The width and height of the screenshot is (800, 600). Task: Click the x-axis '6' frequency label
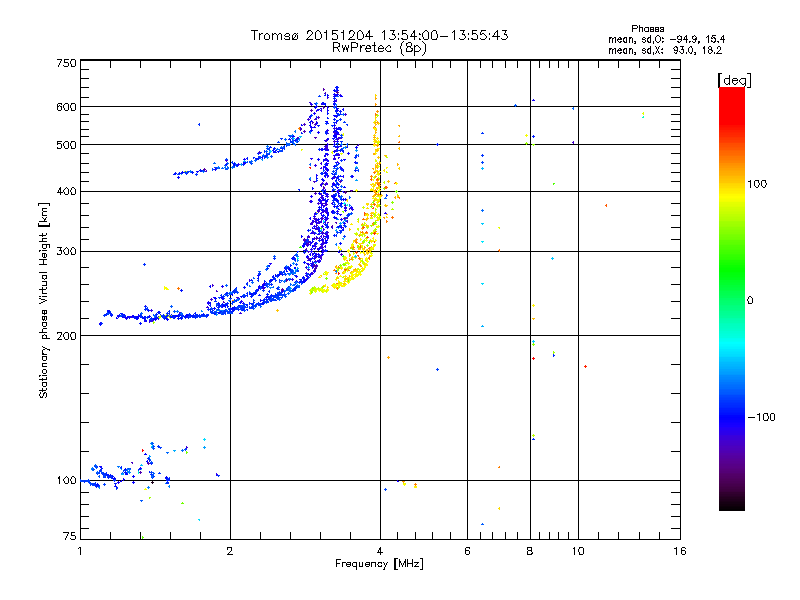pos(467,551)
